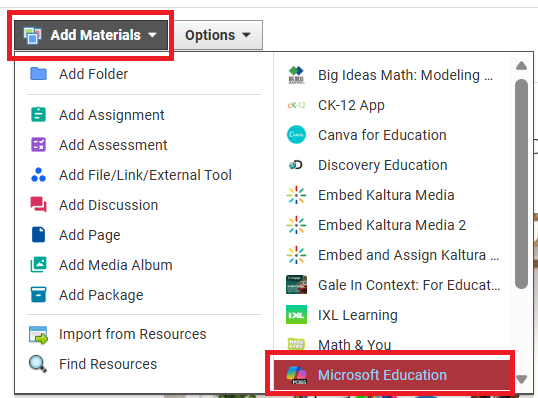Click the IXL Learning logo icon
Screen dimensions: 538x398
pyautogui.click(x=296, y=315)
